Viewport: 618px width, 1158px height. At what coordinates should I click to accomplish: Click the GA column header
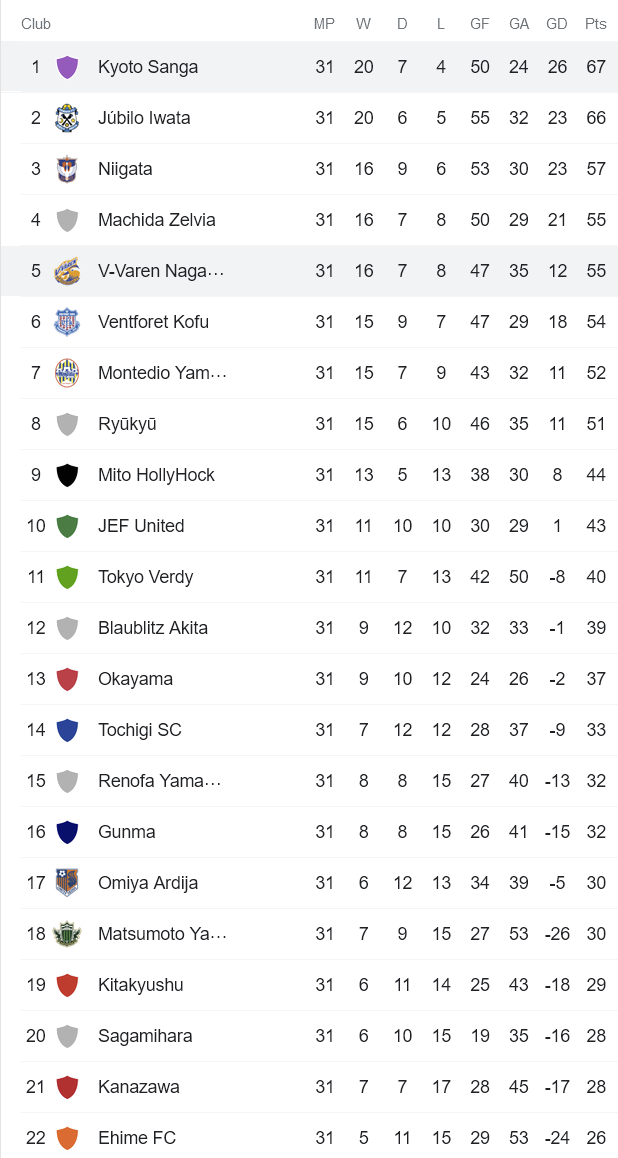[519, 22]
